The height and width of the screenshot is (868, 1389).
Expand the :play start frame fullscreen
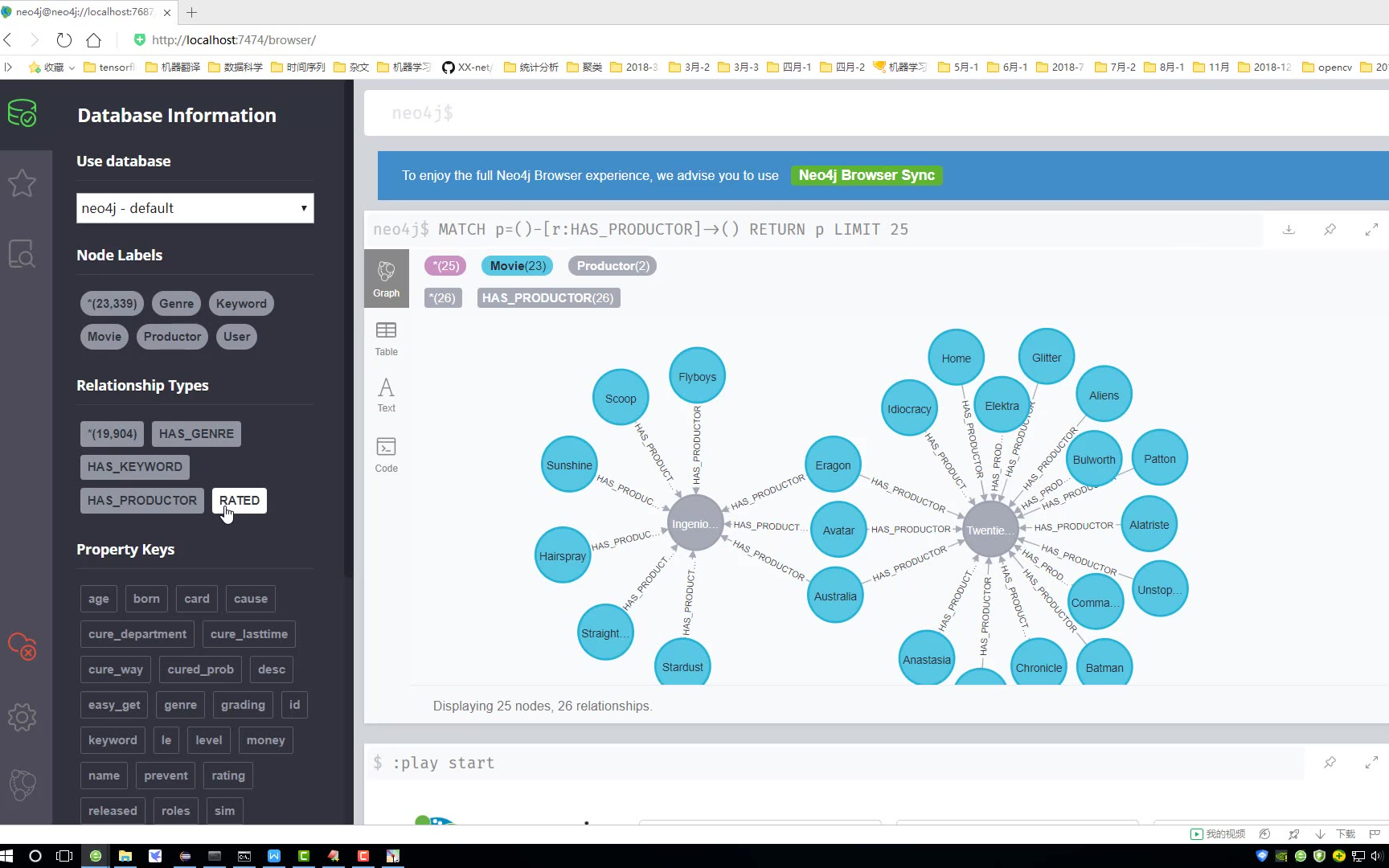click(x=1371, y=763)
